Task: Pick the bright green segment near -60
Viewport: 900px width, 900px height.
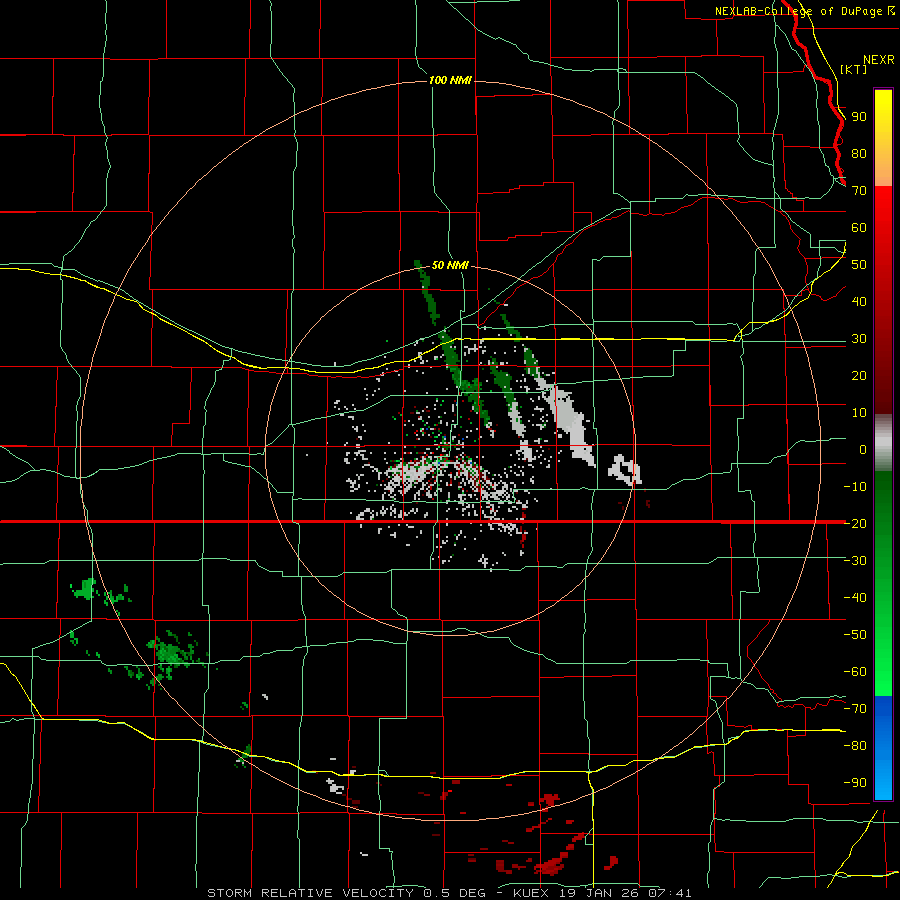Action: click(883, 672)
